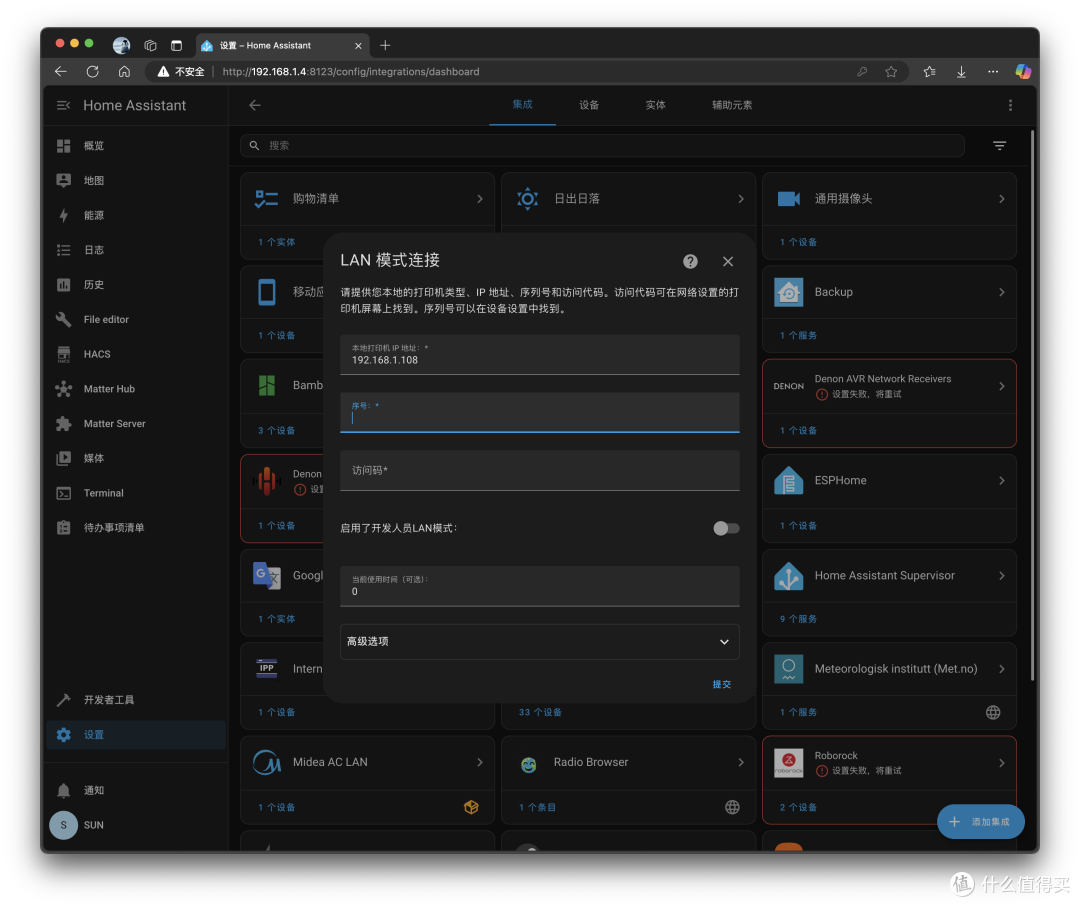Switch to the 实体 (Entities) tab
Image resolution: width=1080 pixels, height=907 pixels.
(655, 105)
